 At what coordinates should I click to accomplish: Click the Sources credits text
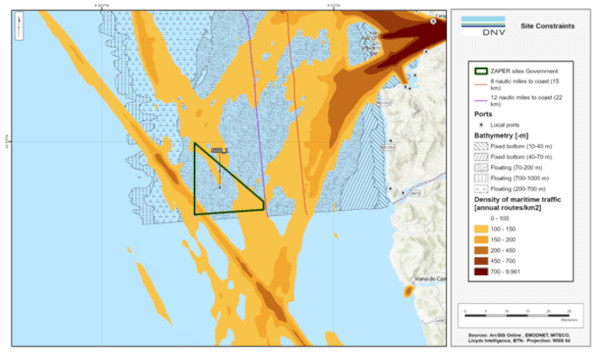(519, 338)
